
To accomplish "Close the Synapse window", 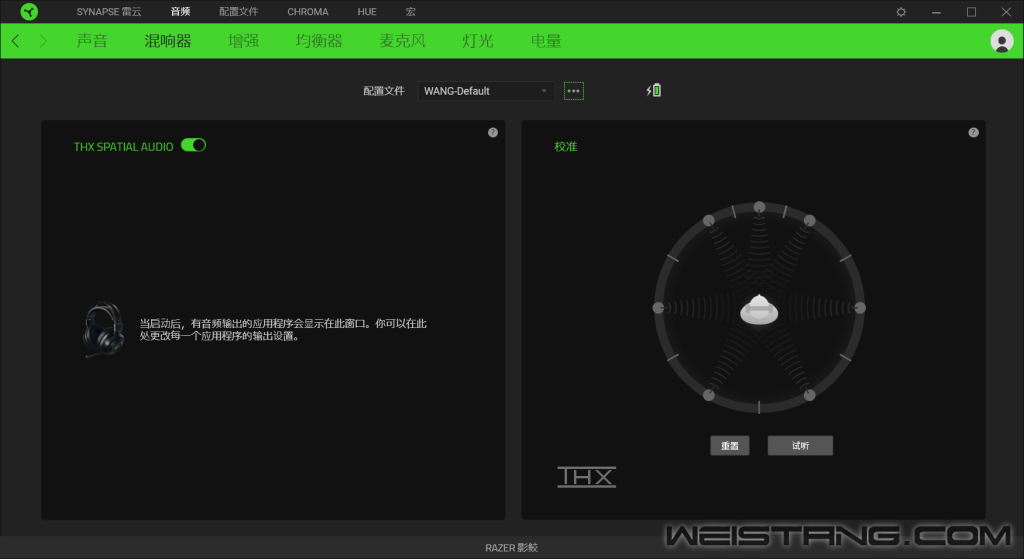I will [1006, 12].
